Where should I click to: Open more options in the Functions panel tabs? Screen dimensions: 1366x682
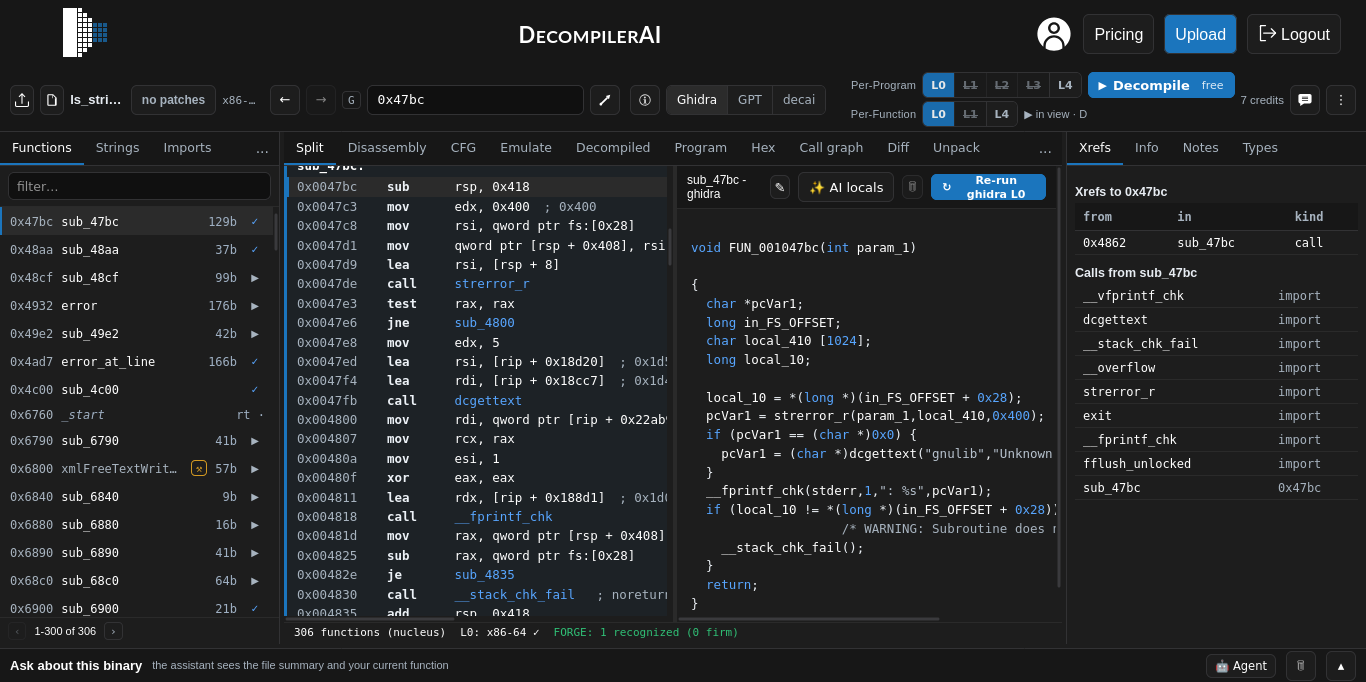262,148
